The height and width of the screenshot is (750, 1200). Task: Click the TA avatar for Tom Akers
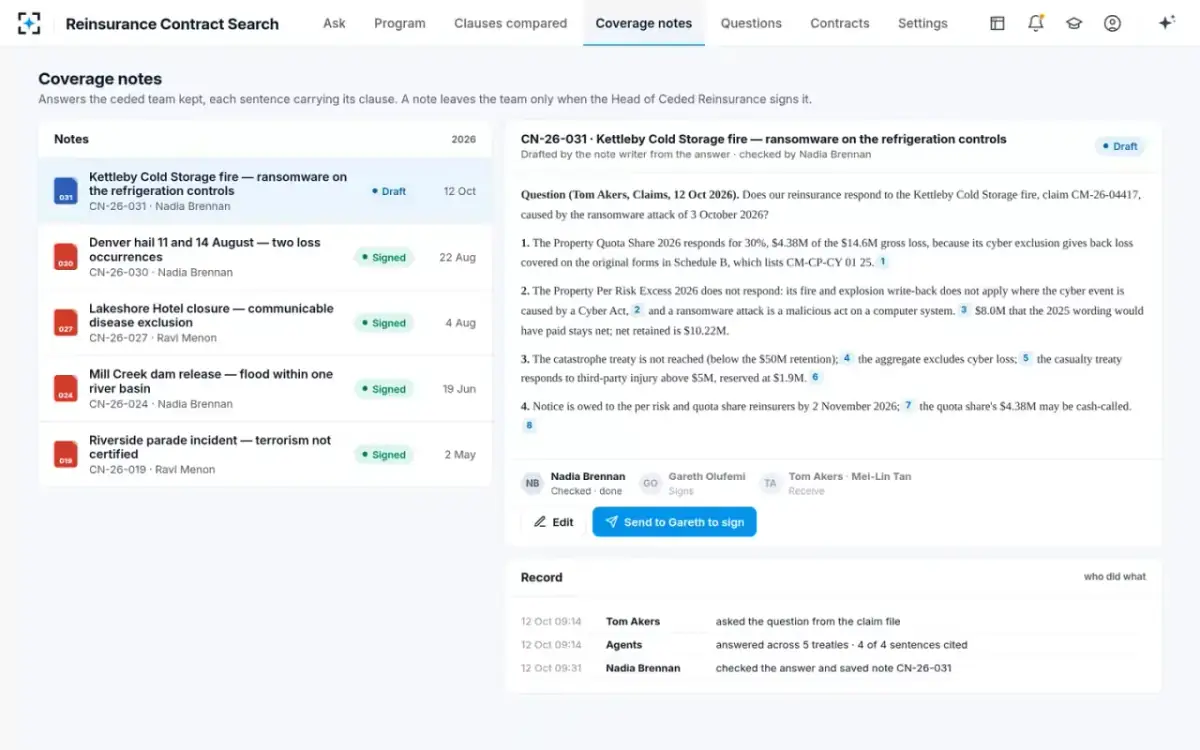[771, 483]
